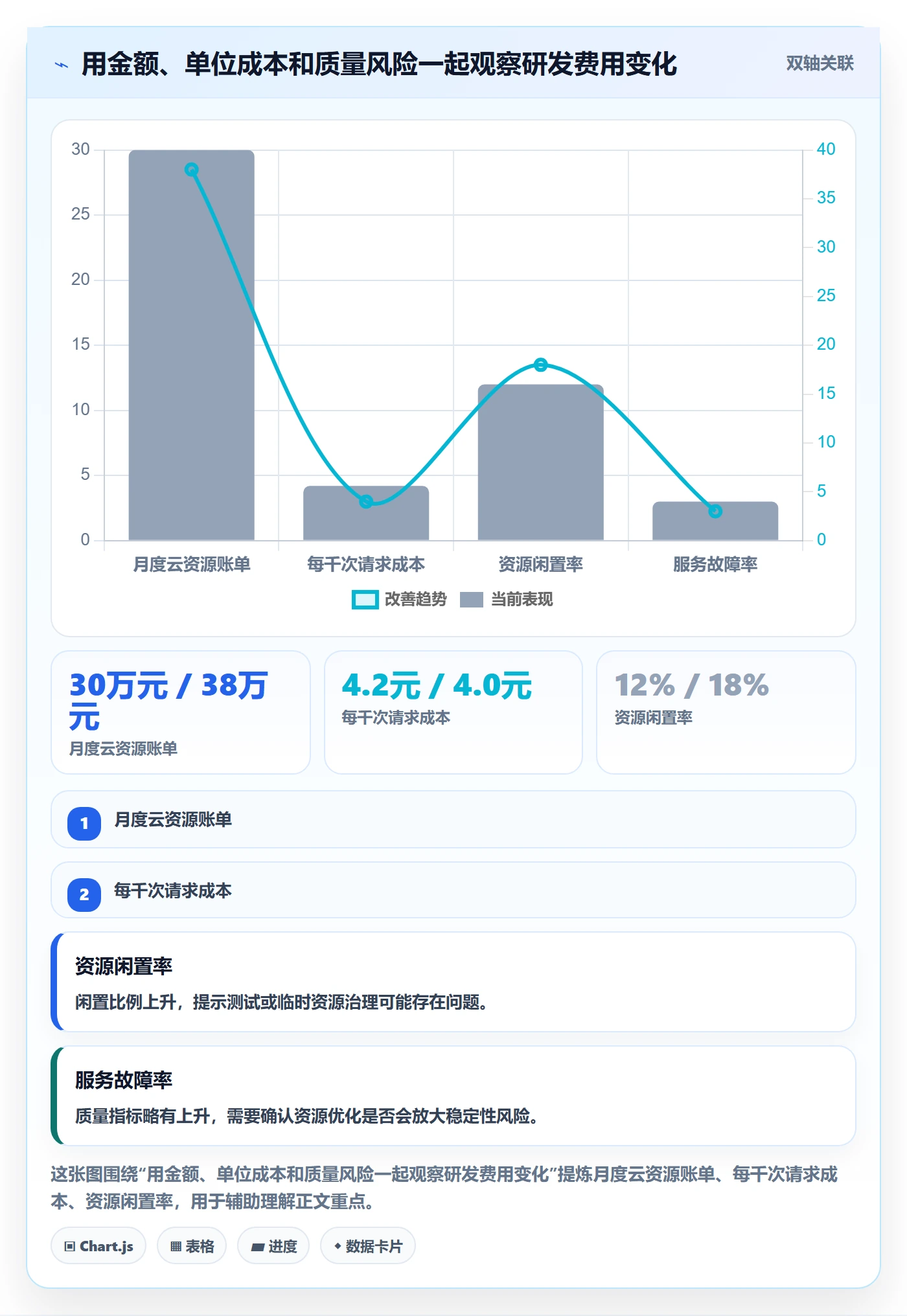Click the diamond icon in the 数据卡片 tag

[x=337, y=1246]
